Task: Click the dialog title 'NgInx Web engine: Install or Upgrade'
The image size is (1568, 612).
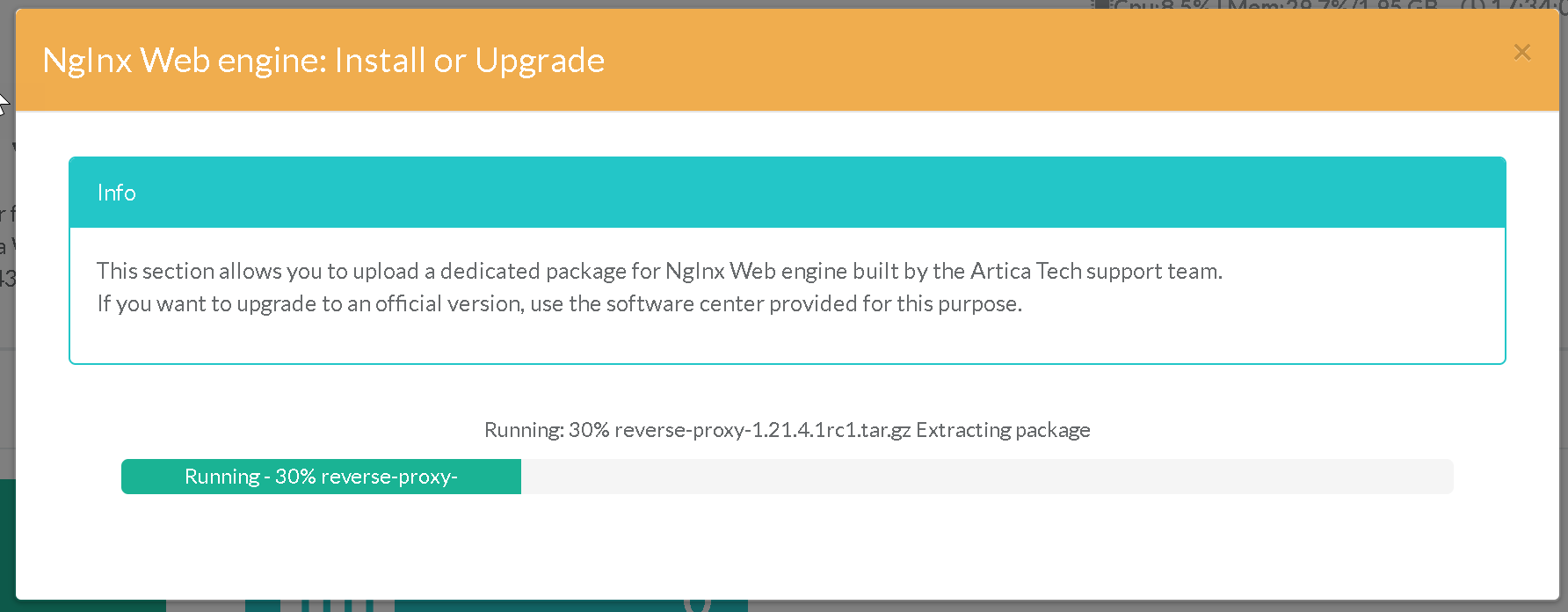Action: point(323,61)
